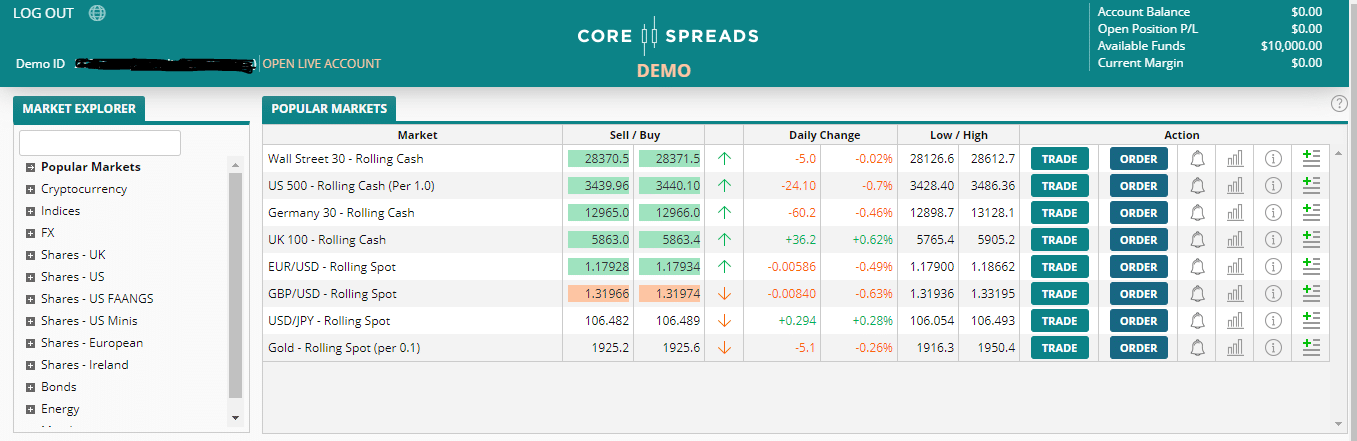Viewport: 1357px width, 441px height.
Task: Expand the Shares - US category
Action: [x=31, y=277]
